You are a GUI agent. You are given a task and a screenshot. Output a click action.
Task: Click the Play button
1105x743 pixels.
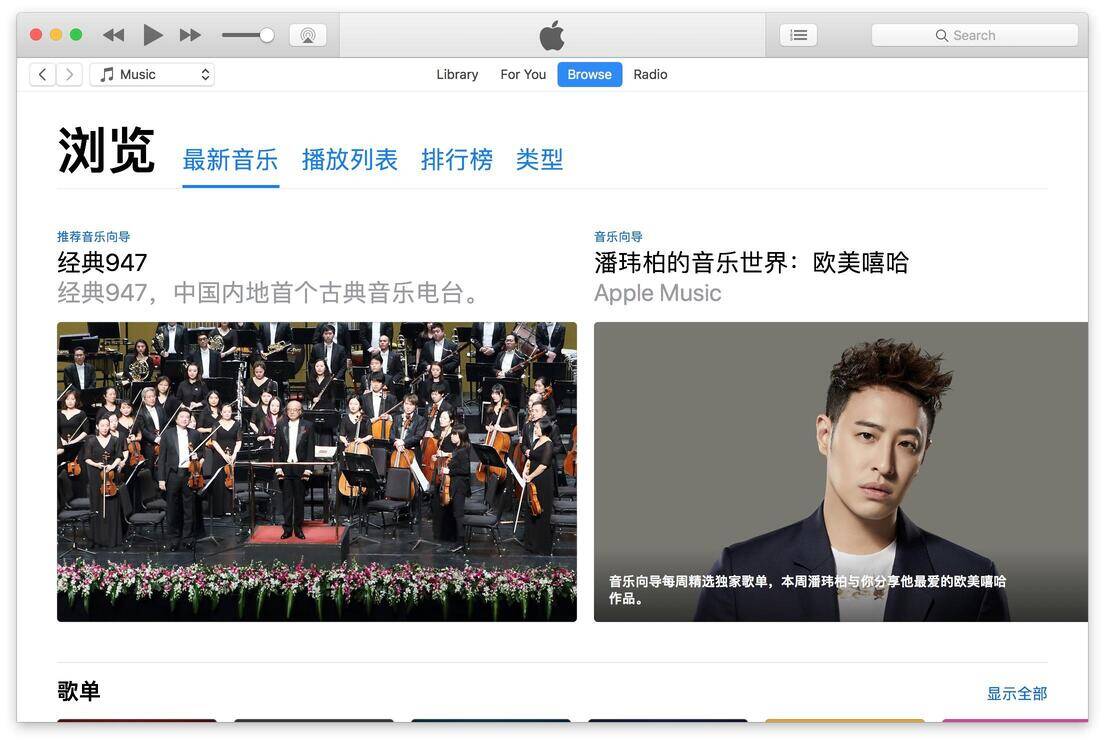coord(152,35)
